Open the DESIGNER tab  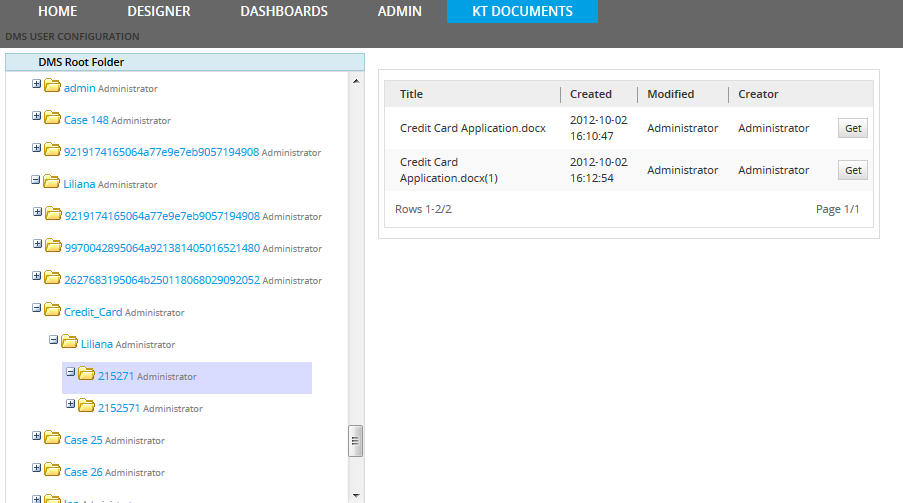pyautogui.click(x=159, y=12)
